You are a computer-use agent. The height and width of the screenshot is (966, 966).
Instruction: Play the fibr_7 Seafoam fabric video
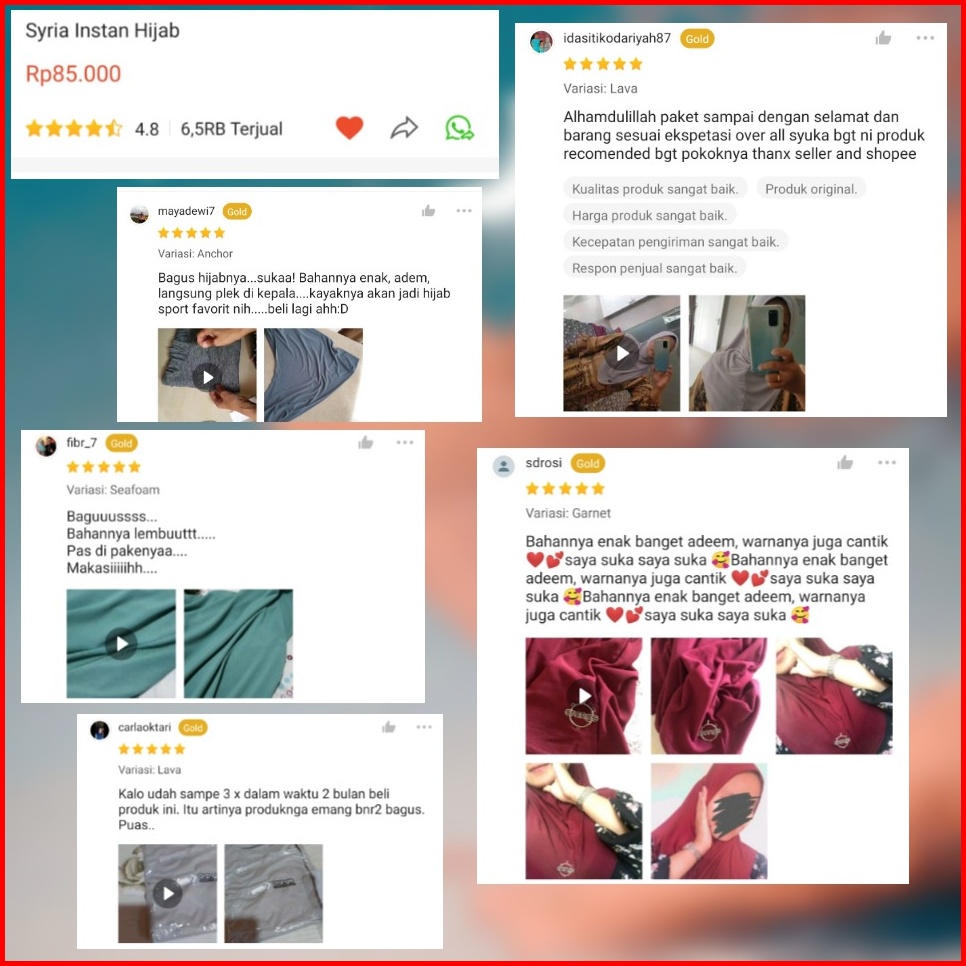[x=121, y=643]
